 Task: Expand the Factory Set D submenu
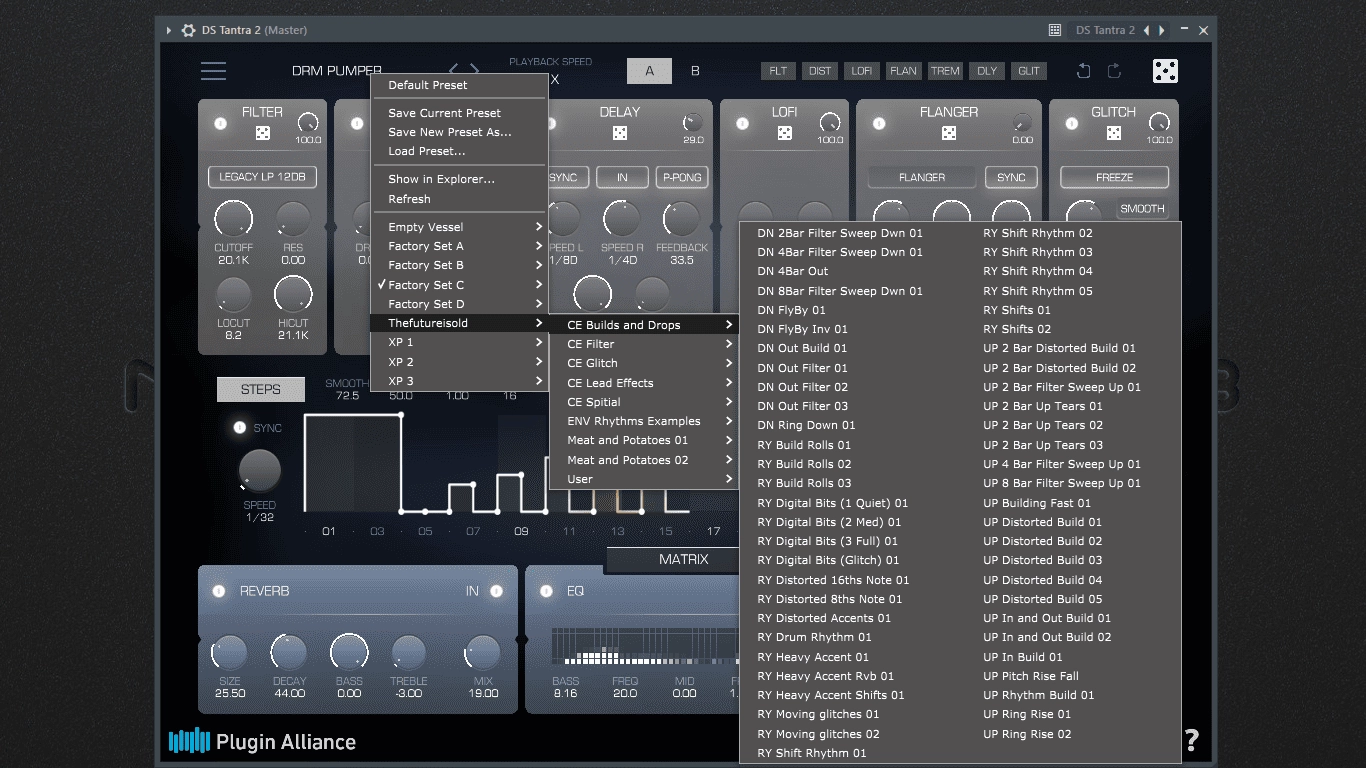459,304
